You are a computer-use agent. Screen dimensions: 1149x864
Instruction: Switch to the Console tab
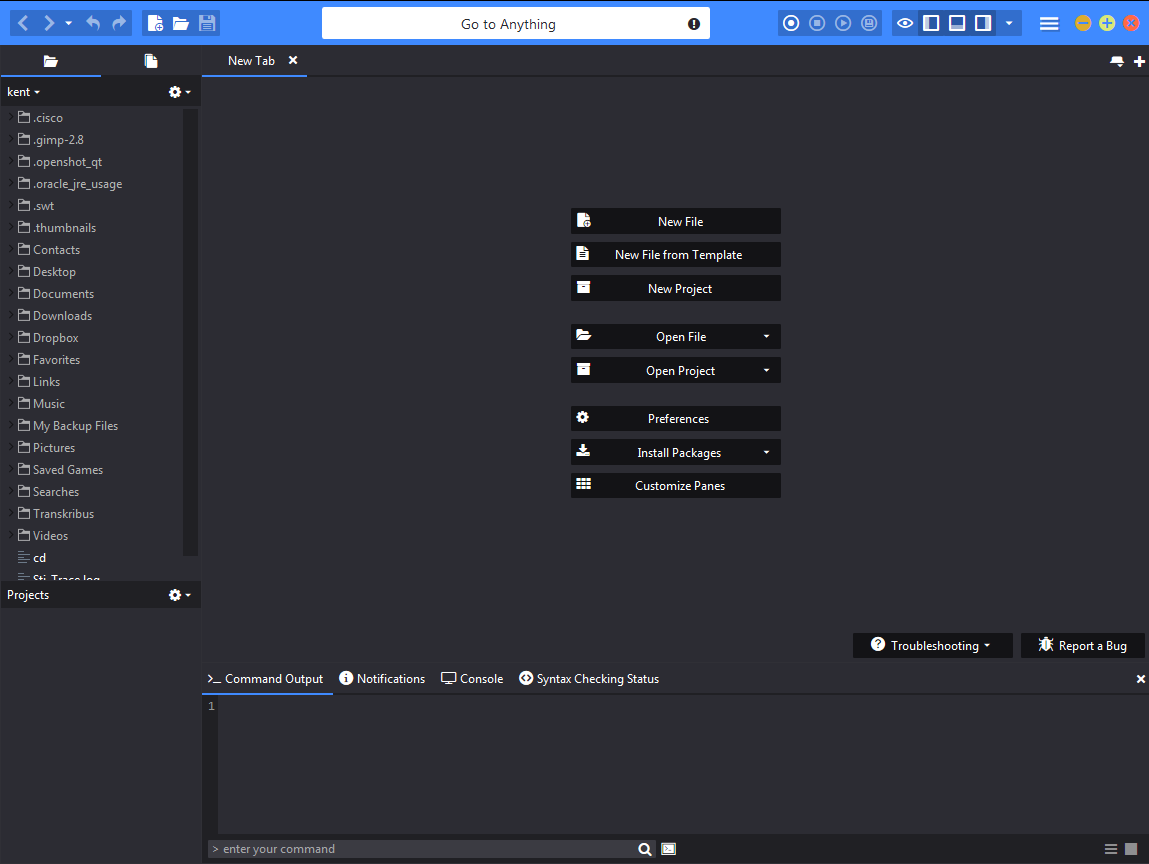[471, 678]
